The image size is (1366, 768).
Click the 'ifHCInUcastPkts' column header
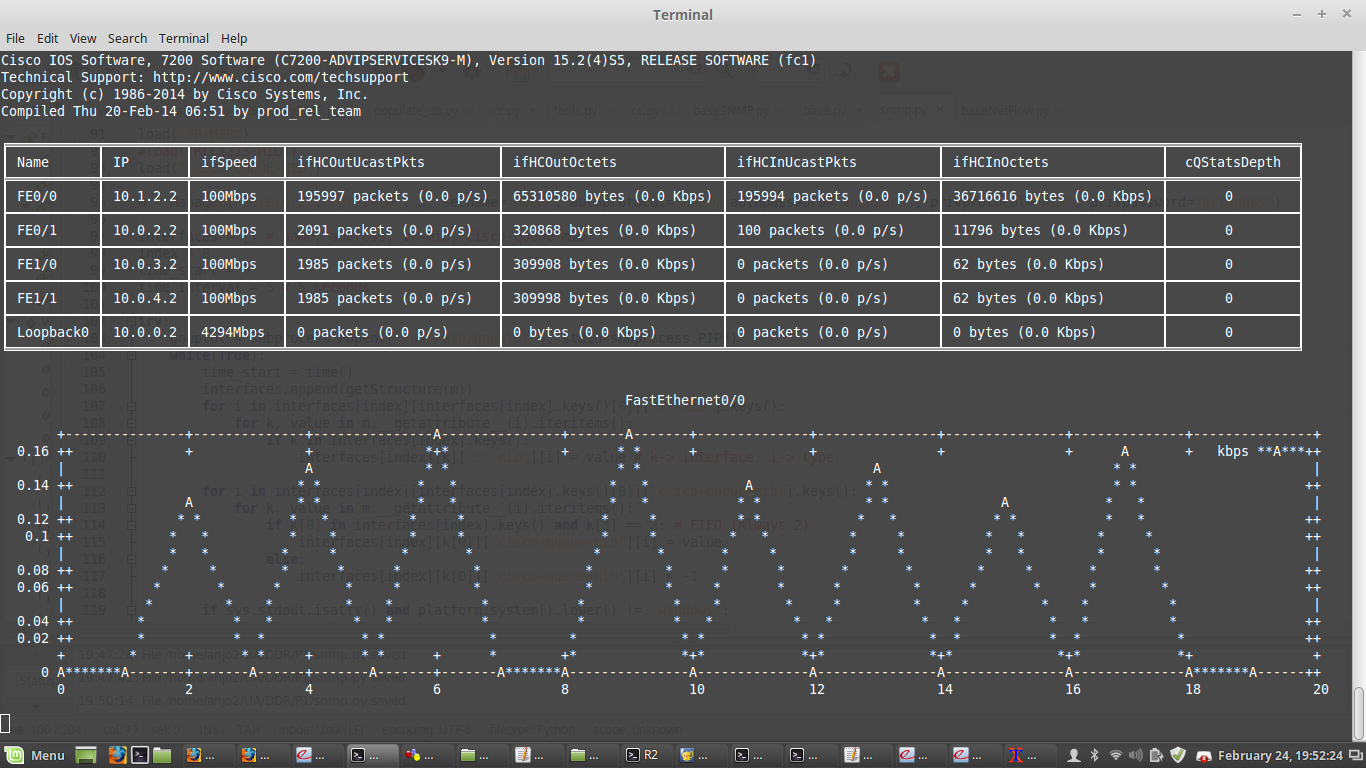(797, 162)
